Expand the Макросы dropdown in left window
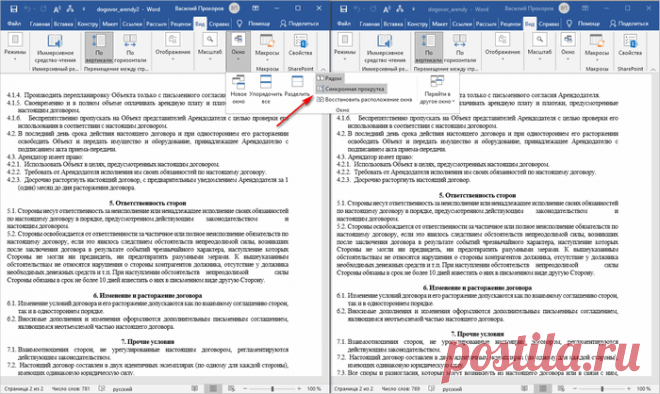Viewport: 660px width, 394px height. tap(267, 48)
